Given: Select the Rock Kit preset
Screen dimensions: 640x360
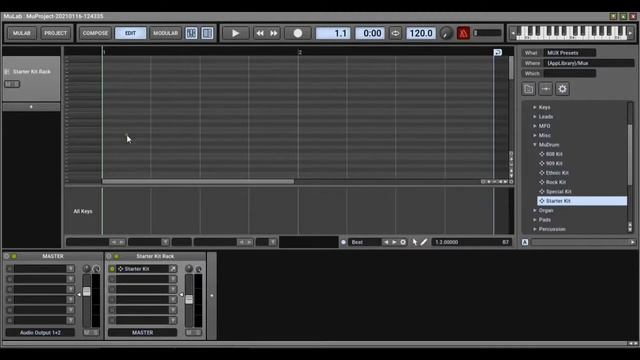Looking at the screenshot, I should point(556,182).
